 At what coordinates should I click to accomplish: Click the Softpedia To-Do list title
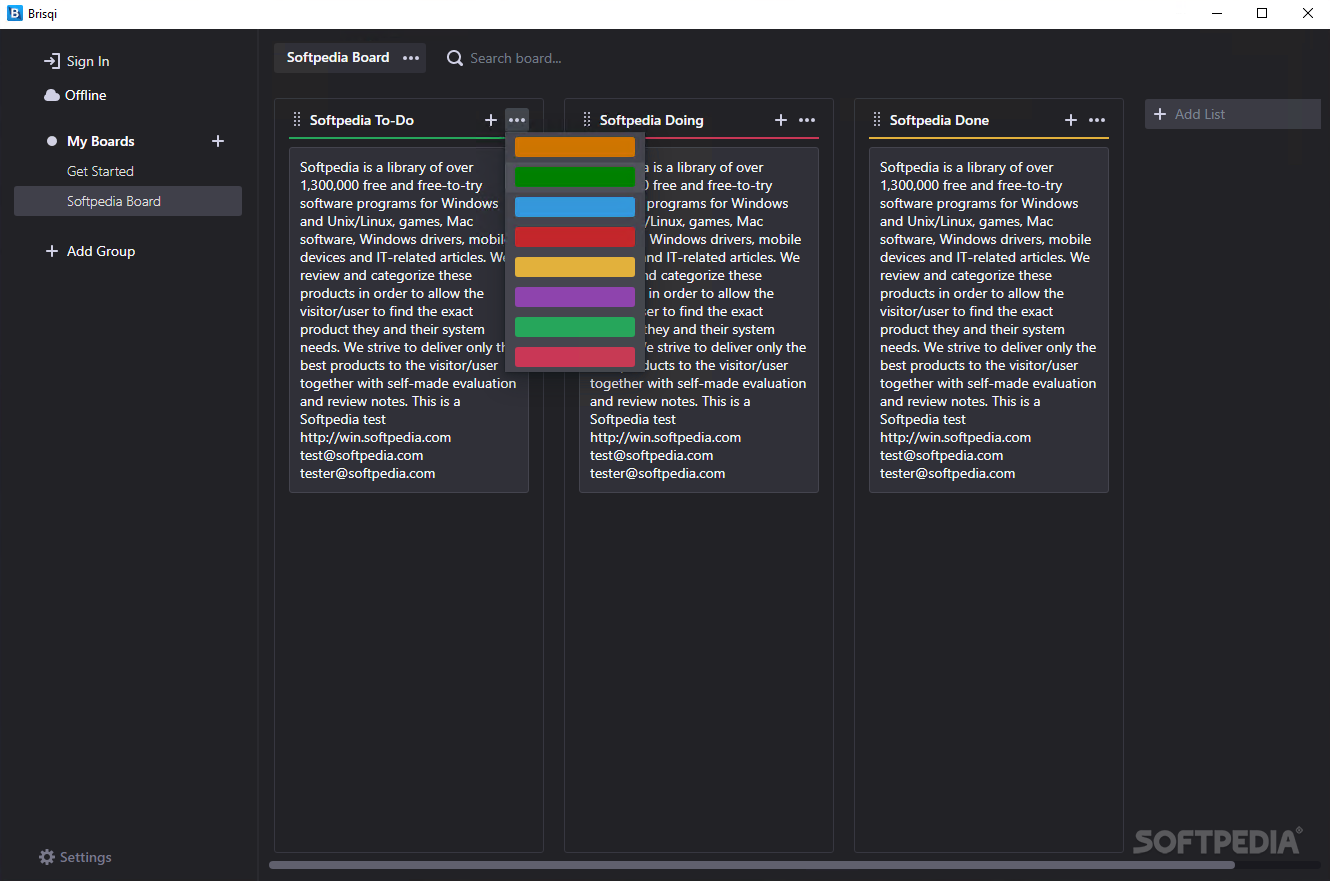point(362,120)
